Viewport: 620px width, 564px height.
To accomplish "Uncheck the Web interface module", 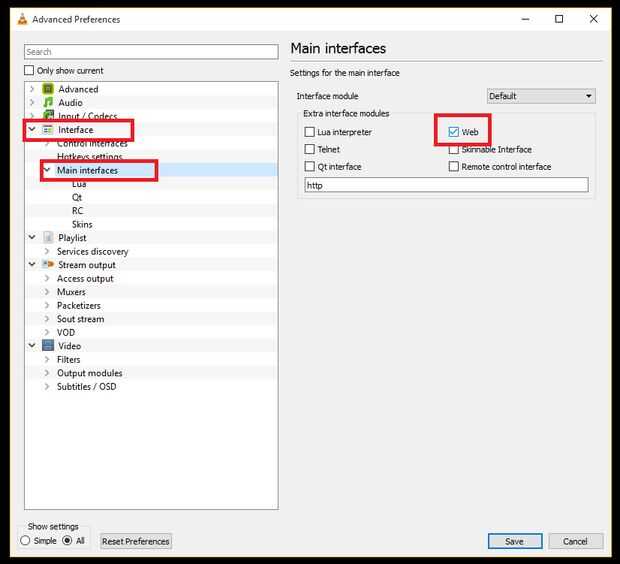I will (x=454, y=132).
